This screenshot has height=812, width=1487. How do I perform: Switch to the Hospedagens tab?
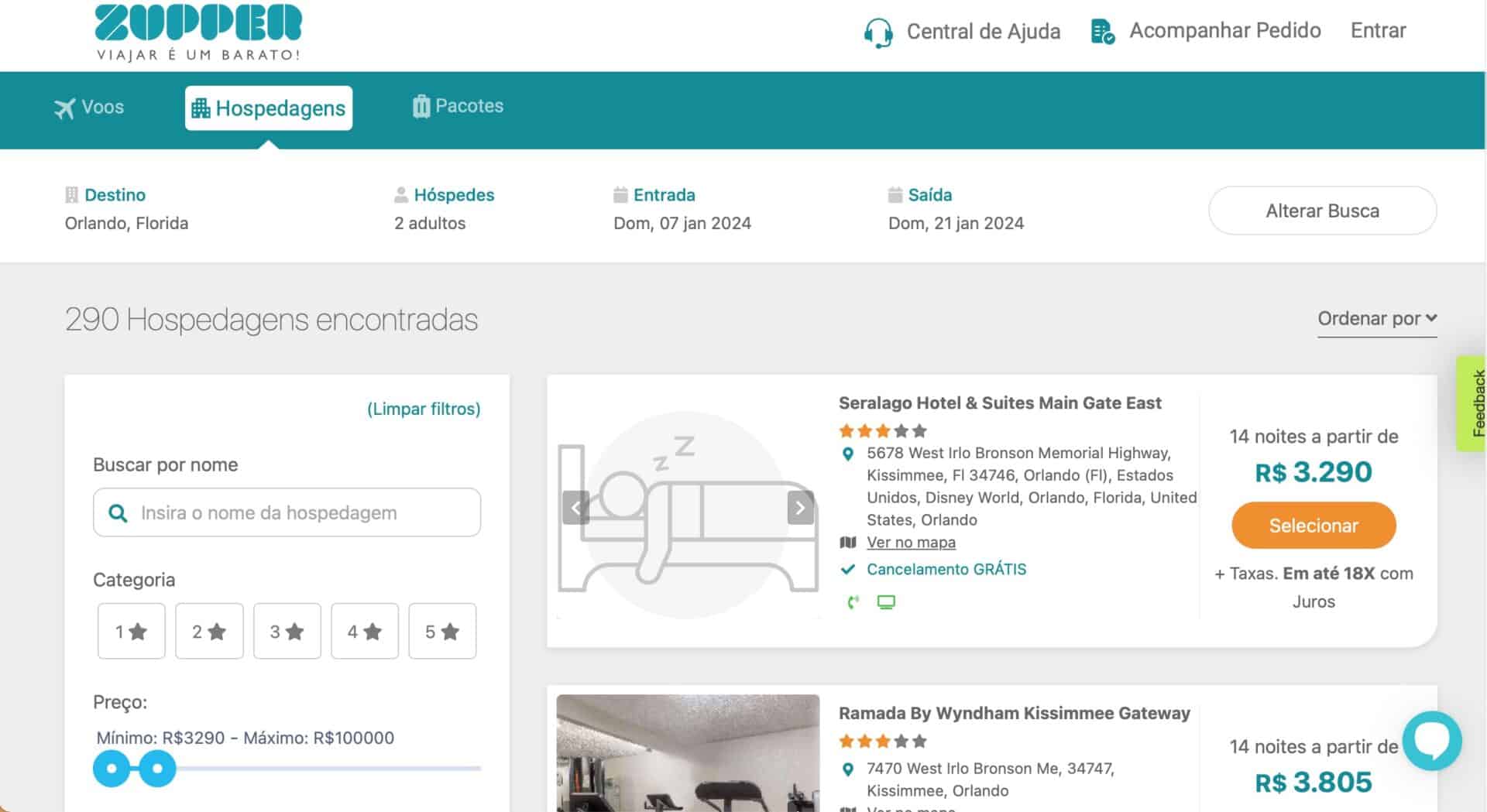[269, 108]
